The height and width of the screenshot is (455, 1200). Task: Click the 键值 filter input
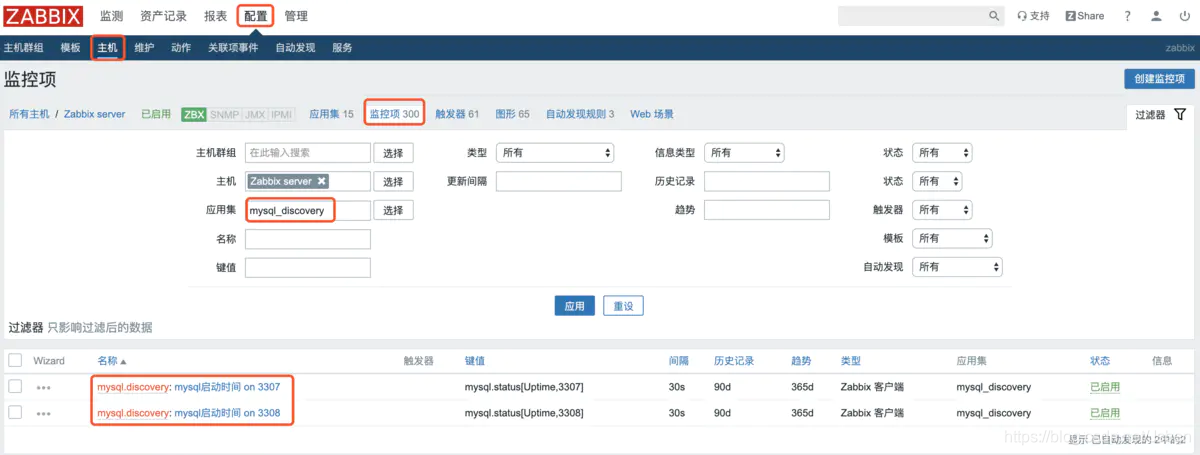pyautogui.click(x=308, y=267)
